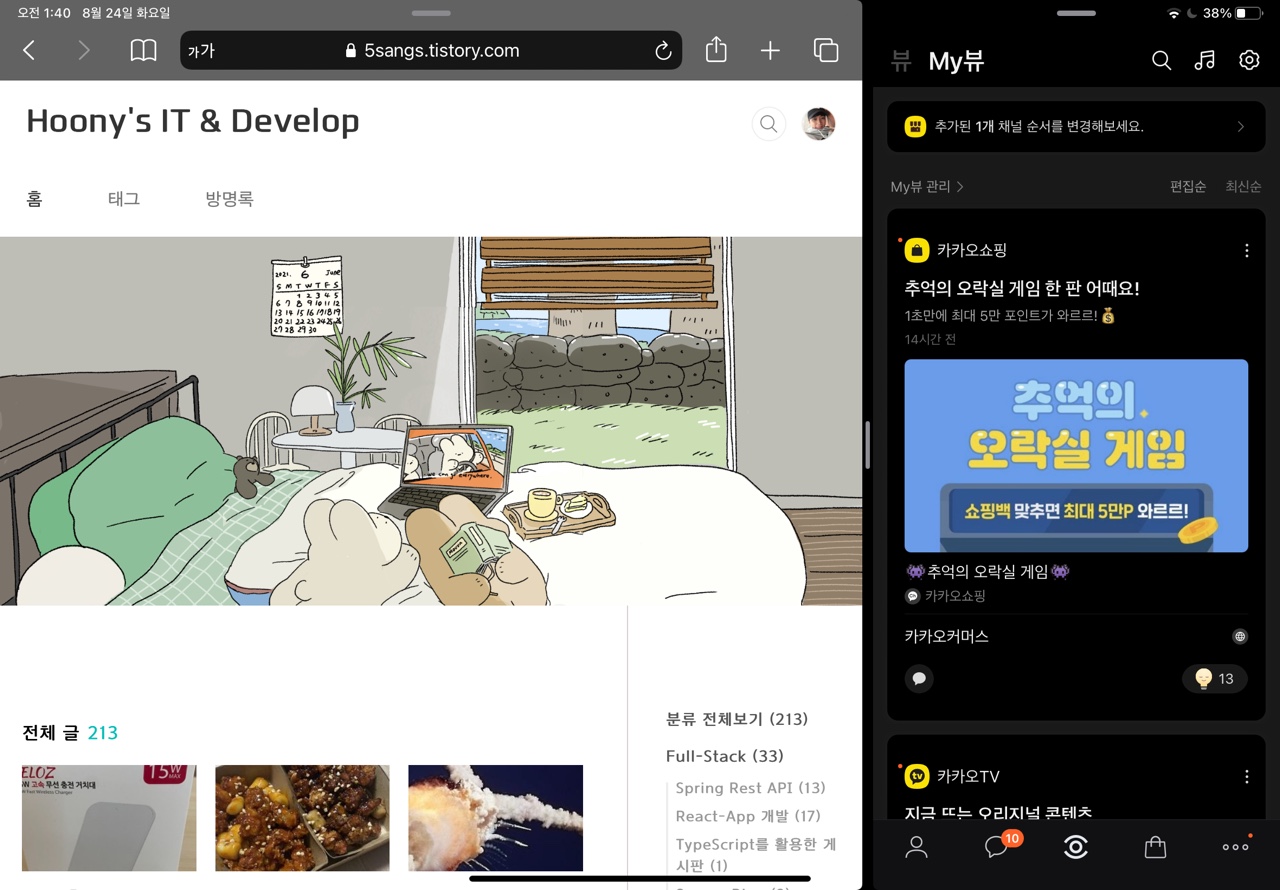Open Spring Rest API (13) subcategory
This screenshot has width=1280, height=890.
[x=750, y=788]
